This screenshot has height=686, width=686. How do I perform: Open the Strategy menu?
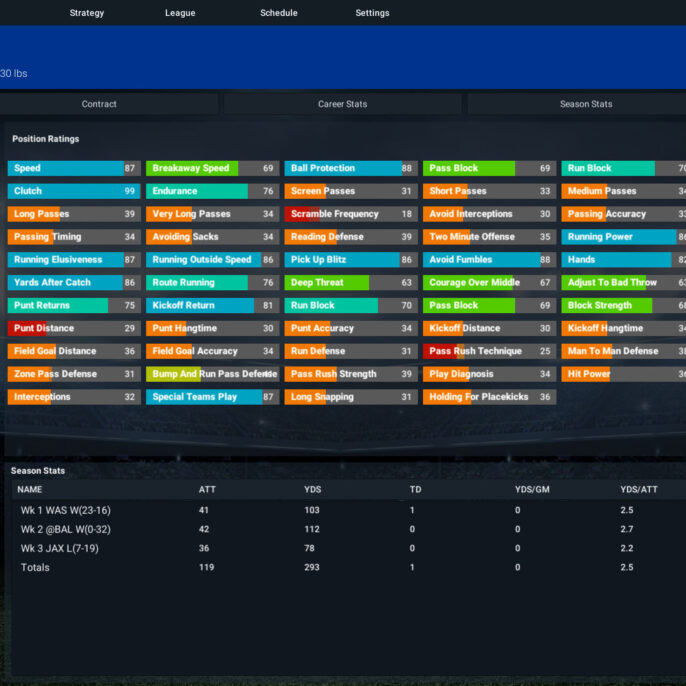click(x=87, y=13)
